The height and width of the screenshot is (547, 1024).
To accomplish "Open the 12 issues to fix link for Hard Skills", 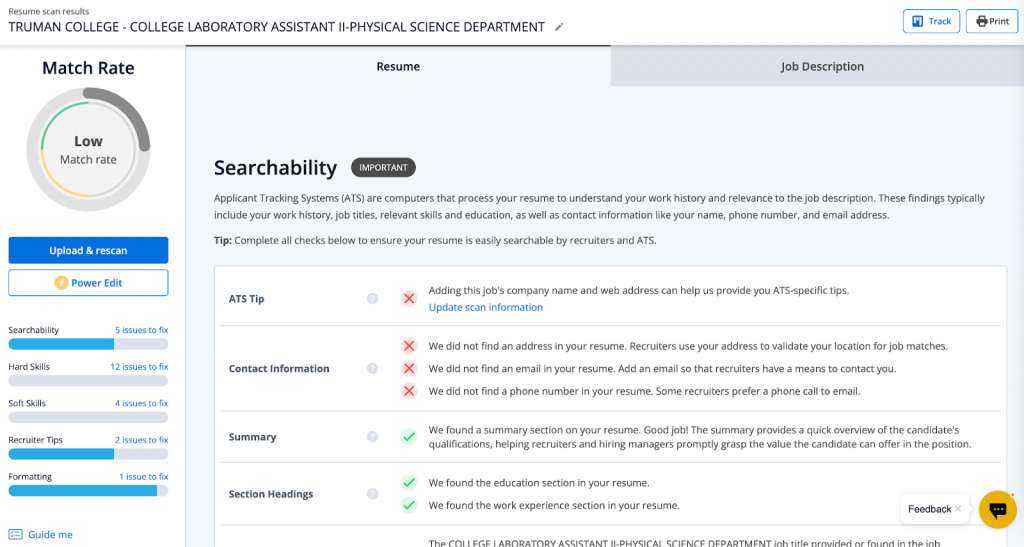I will click(139, 367).
